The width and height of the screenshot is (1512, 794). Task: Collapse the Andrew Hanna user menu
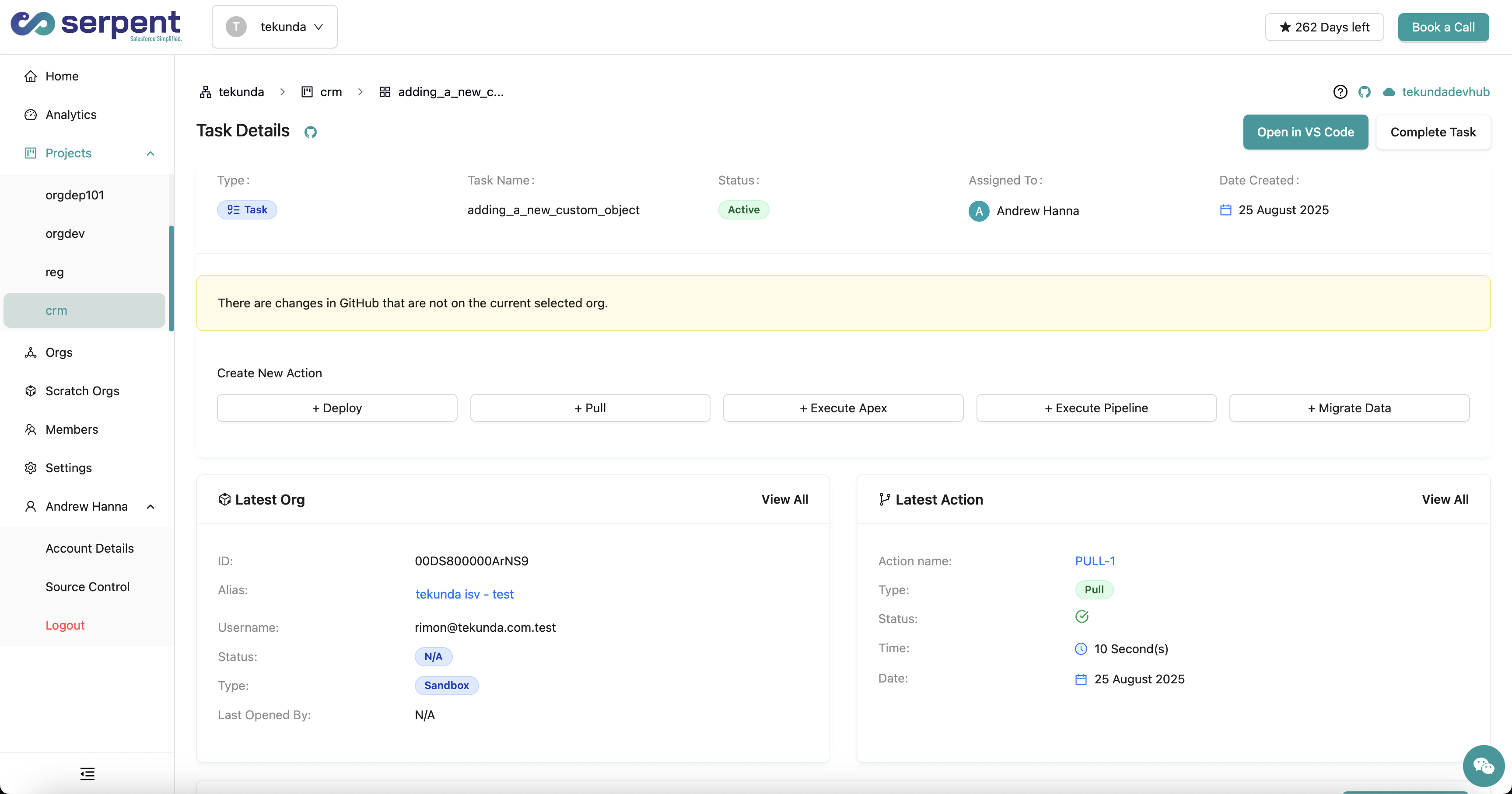coord(150,506)
